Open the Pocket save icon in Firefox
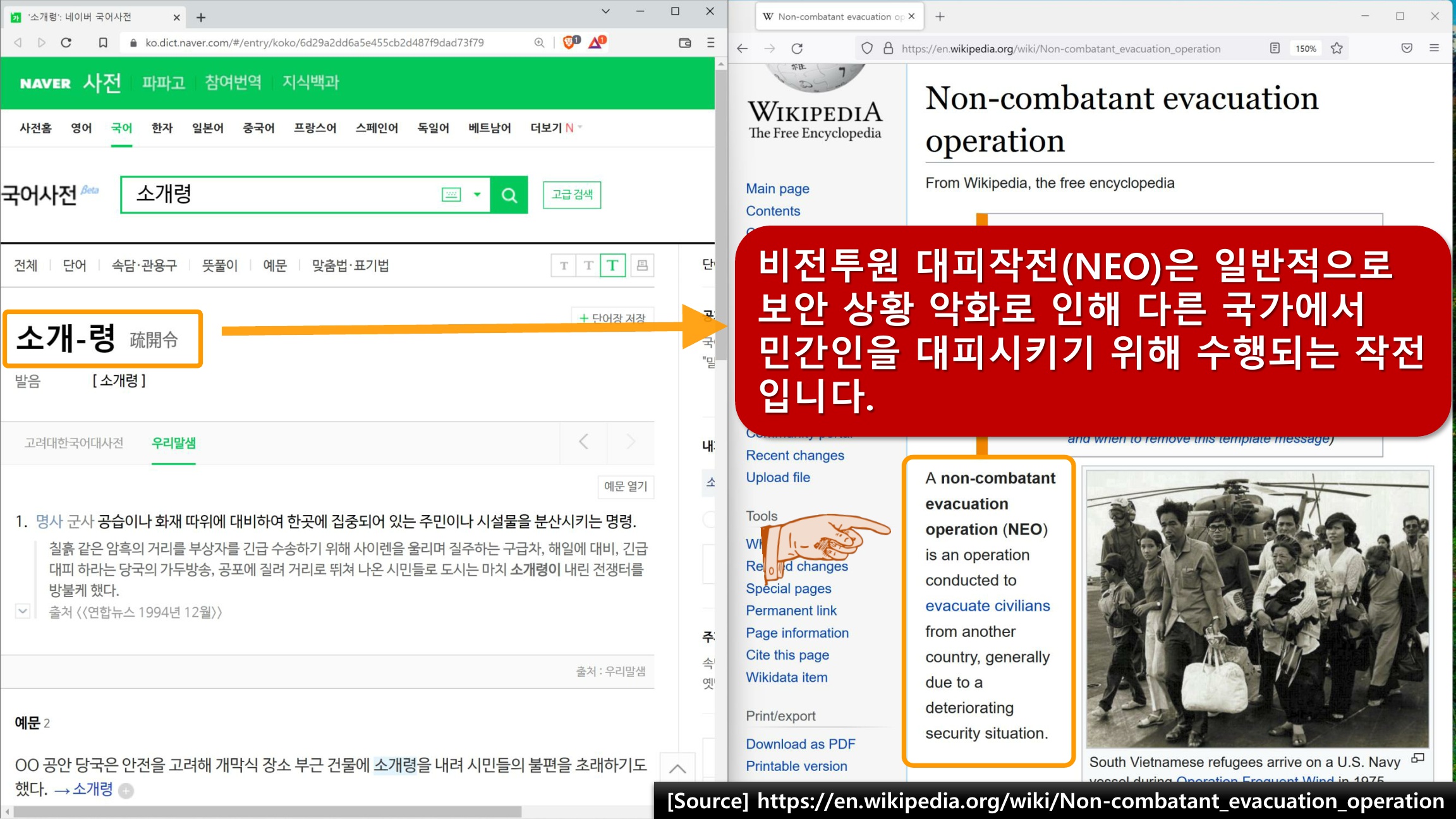The width and height of the screenshot is (1456, 819). (x=1407, y=48)
